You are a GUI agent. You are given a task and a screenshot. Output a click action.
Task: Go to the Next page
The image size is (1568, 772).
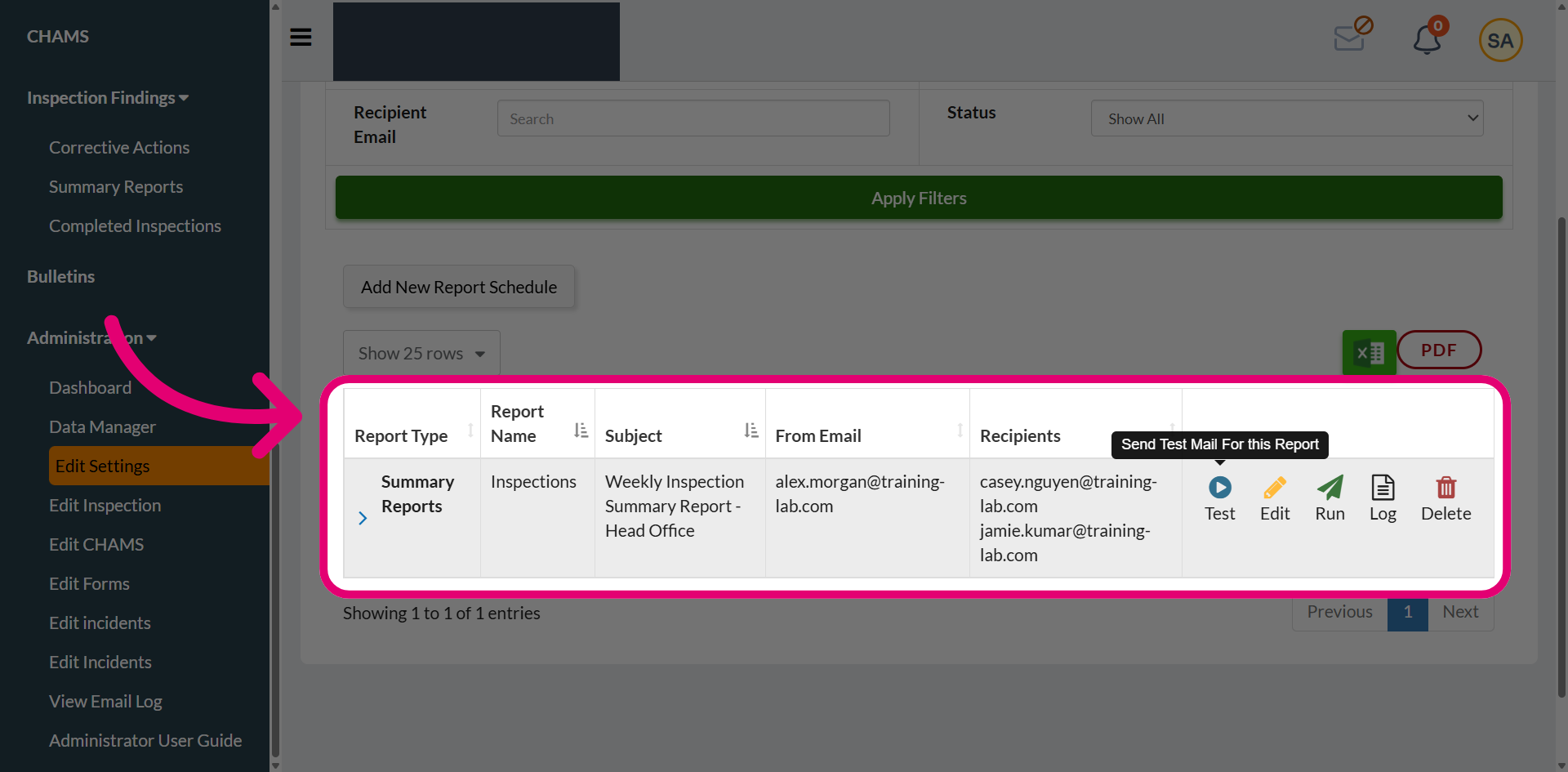[1460, 612]
